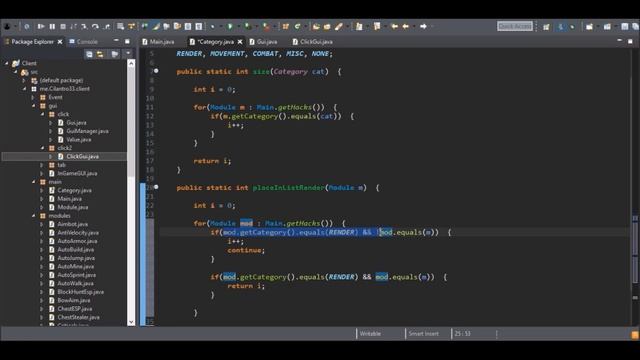The image size is (640, 360).
Task: Click the 'continue;' statement in code
Action: (246, 250)
